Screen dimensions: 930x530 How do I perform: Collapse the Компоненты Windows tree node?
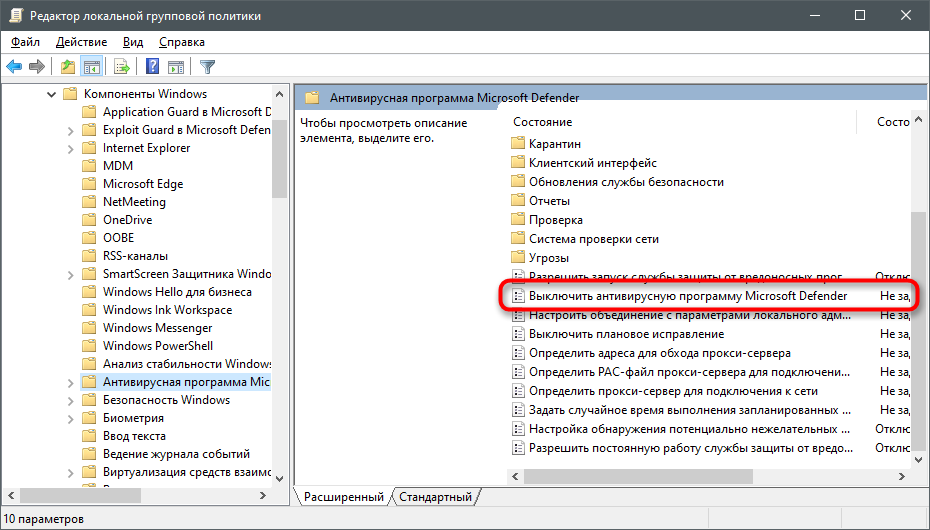52,94
